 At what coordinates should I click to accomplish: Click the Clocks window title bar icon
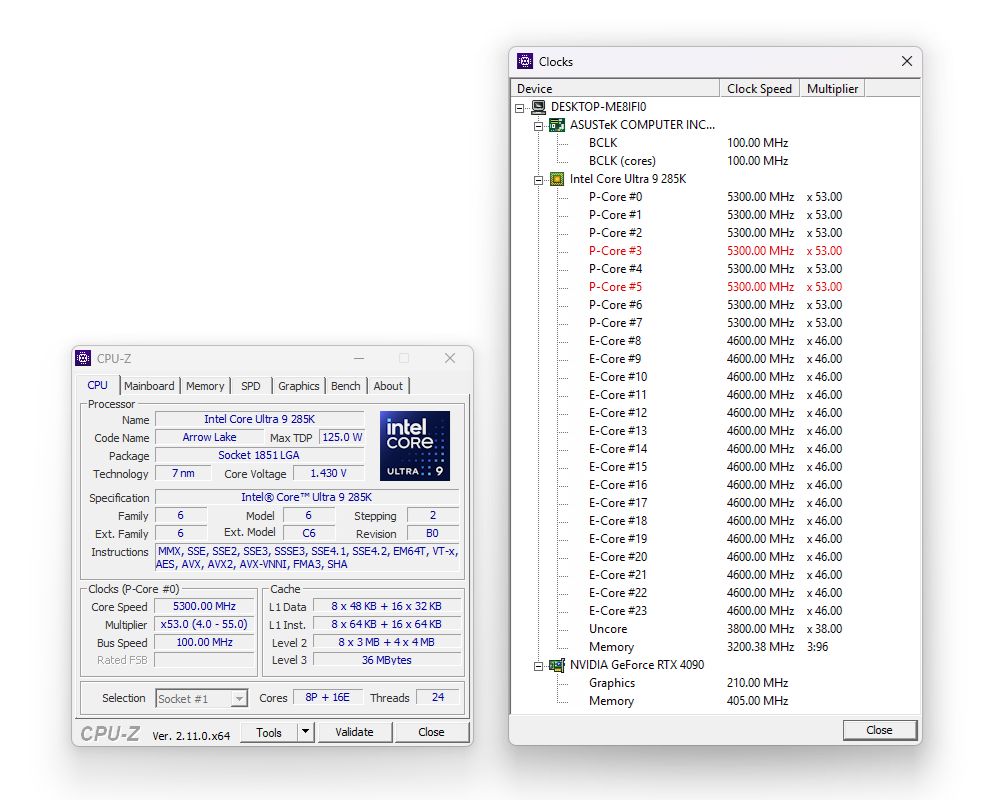525,61
